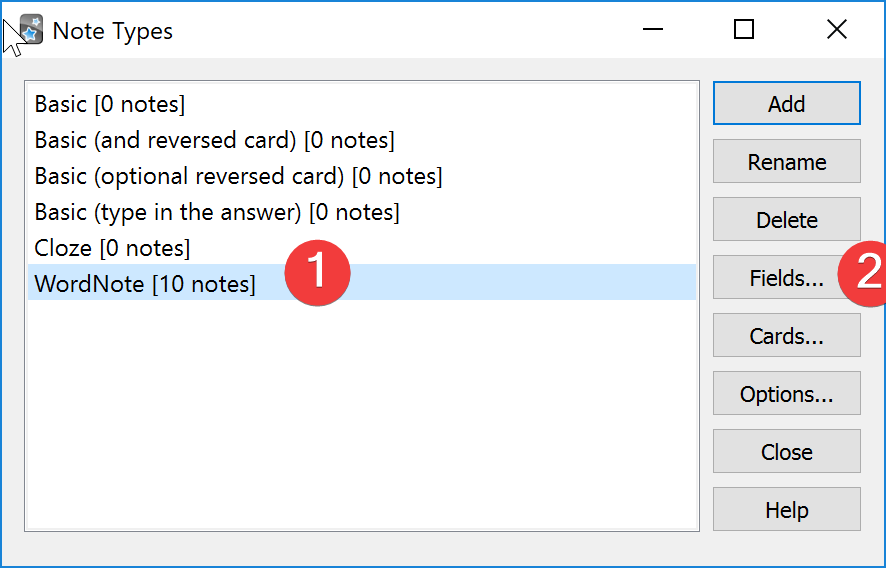Image resolution: width=886 pixels, height=568 pixels.
Task: Click the Close button in the dialog
Action: [x=787, y=452]
